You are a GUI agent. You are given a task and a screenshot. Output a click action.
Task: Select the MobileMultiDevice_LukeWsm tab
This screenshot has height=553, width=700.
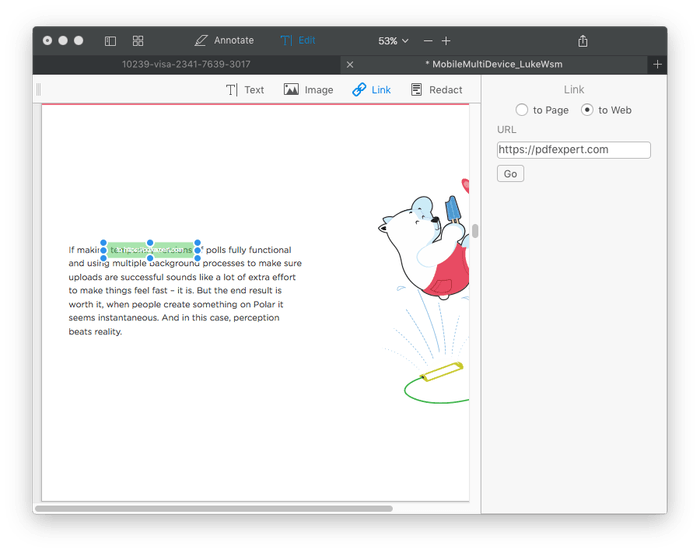click(494, 64)
